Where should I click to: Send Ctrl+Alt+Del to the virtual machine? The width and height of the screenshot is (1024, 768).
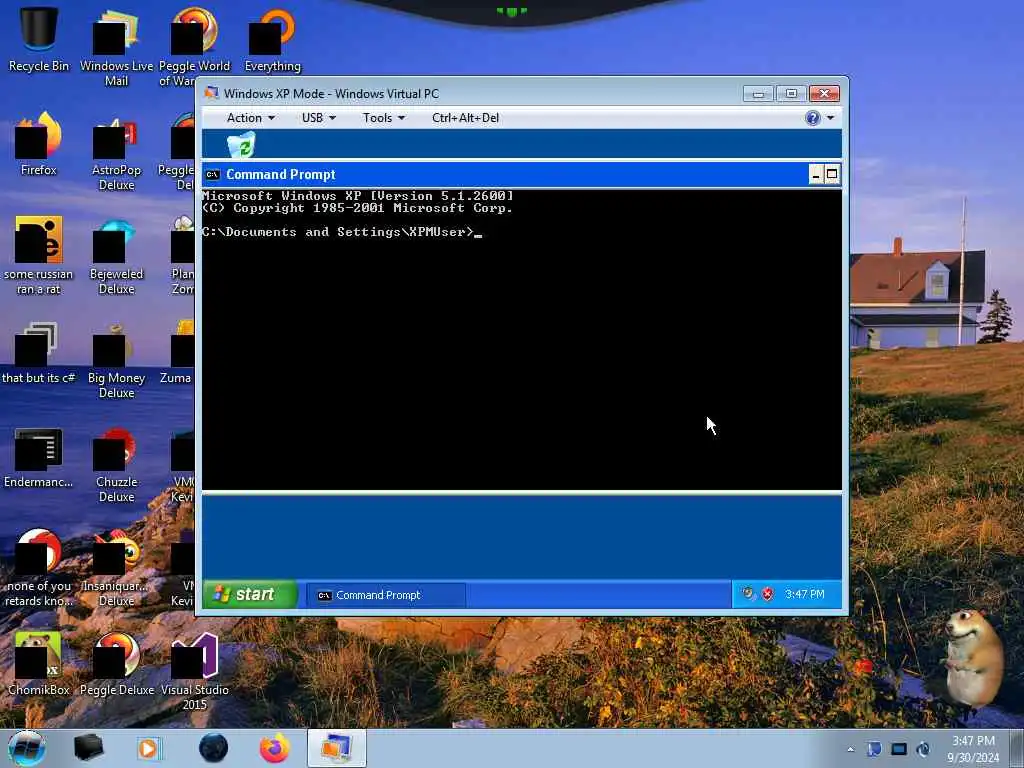tap(466, 118)
